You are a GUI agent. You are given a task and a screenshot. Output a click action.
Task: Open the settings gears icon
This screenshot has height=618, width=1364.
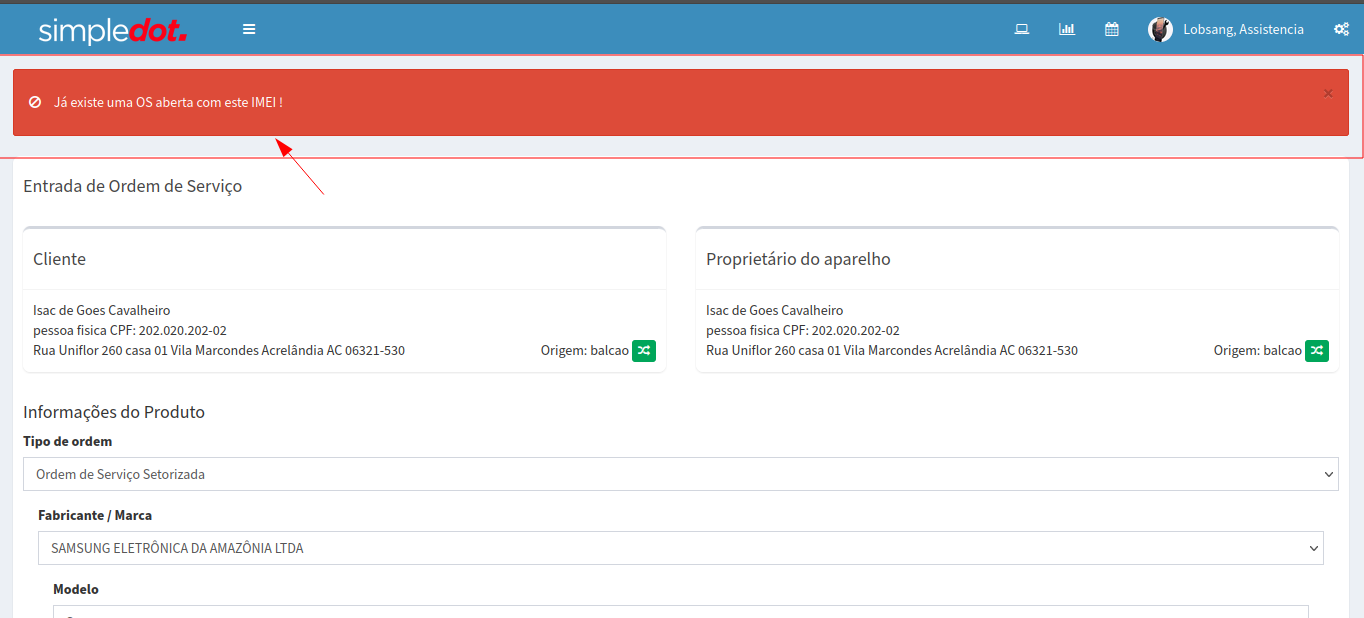coord(1341,29)
